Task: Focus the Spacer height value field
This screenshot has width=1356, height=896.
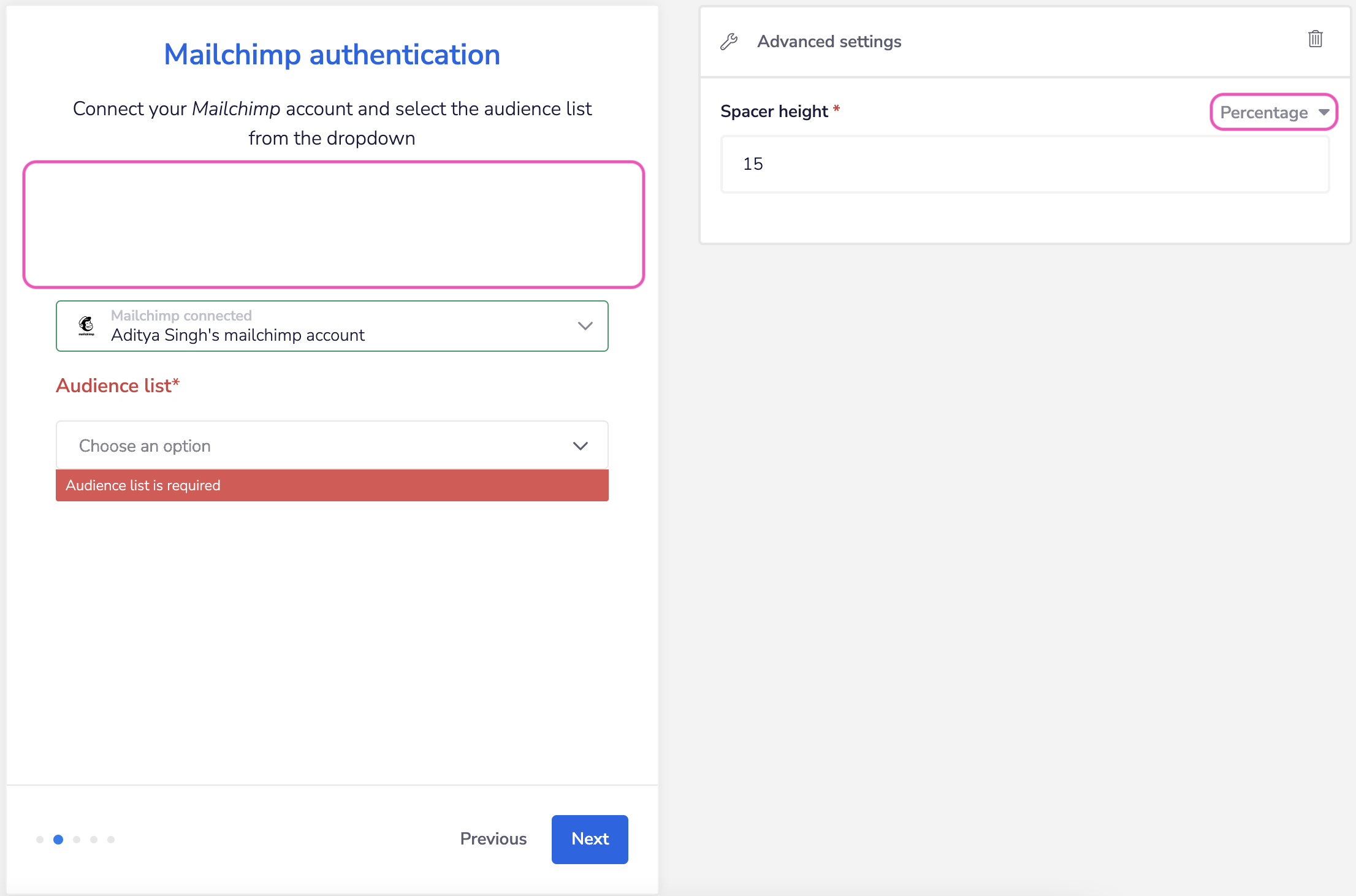Action: pos(1024,164)
